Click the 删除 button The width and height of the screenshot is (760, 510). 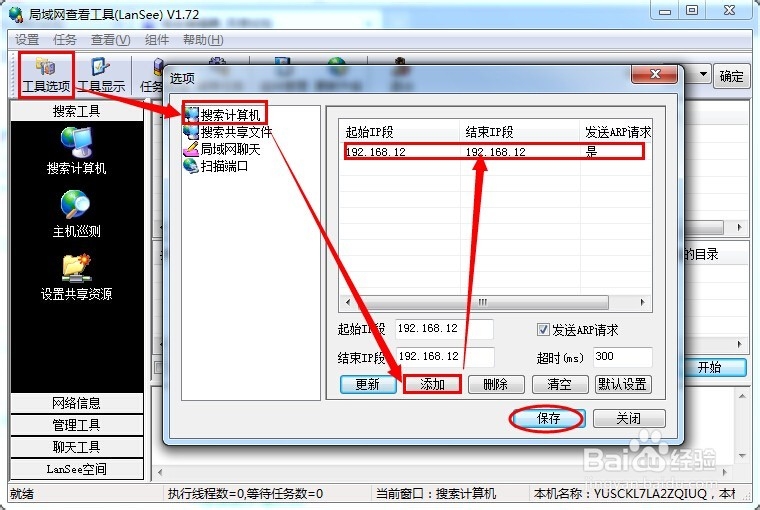click(496, 384)
